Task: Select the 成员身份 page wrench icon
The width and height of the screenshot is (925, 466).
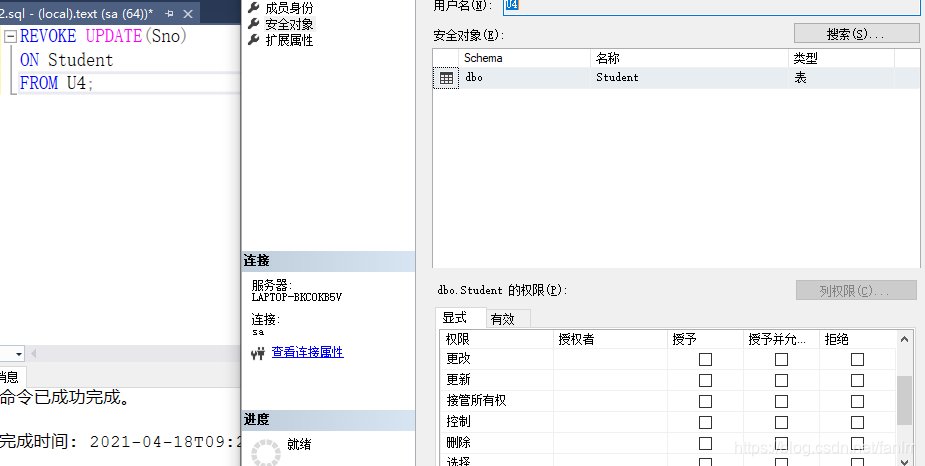Action: [254, 8]
